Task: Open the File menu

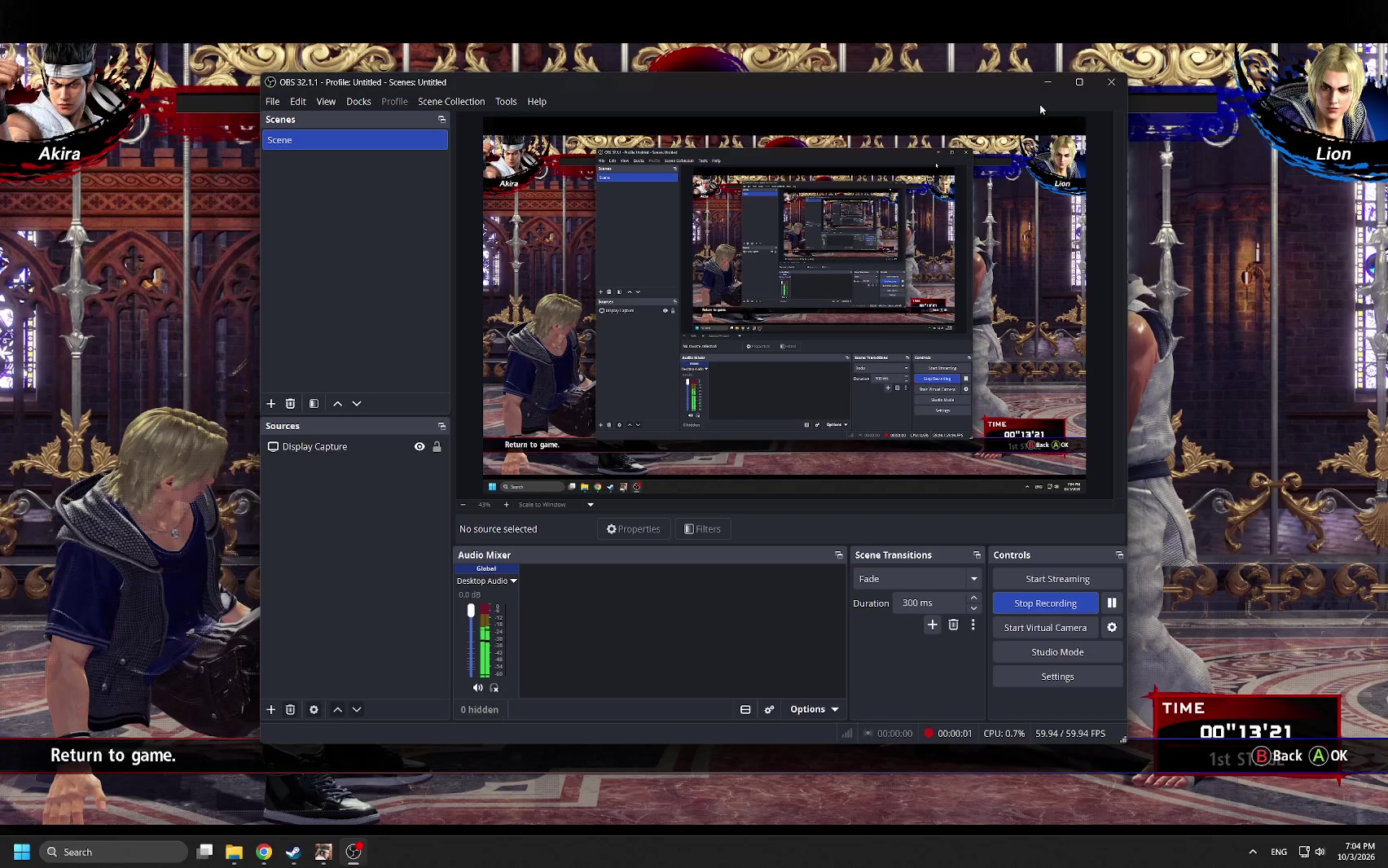Action: tap(272, 102)
